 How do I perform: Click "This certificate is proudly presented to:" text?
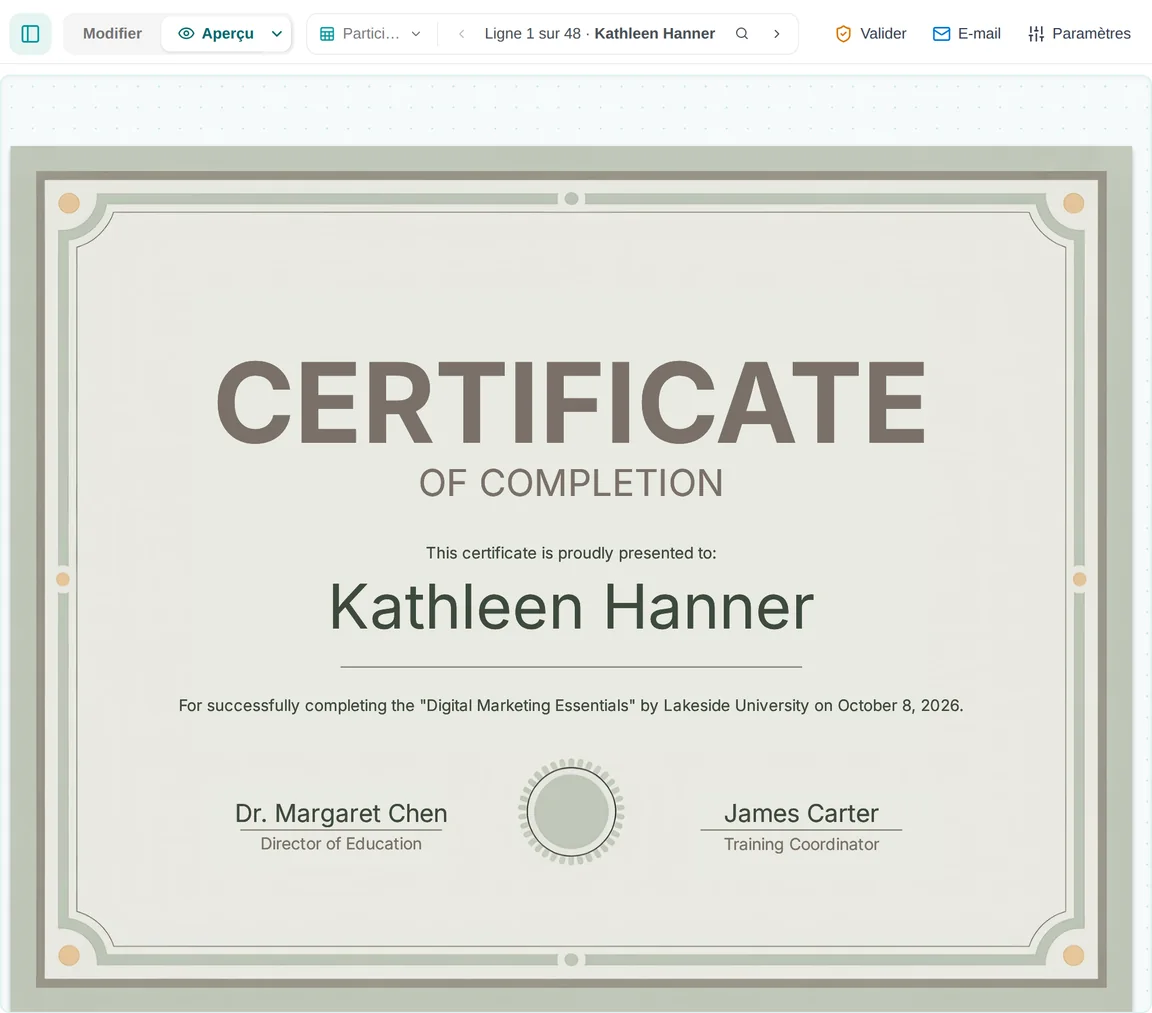(571, 553)
